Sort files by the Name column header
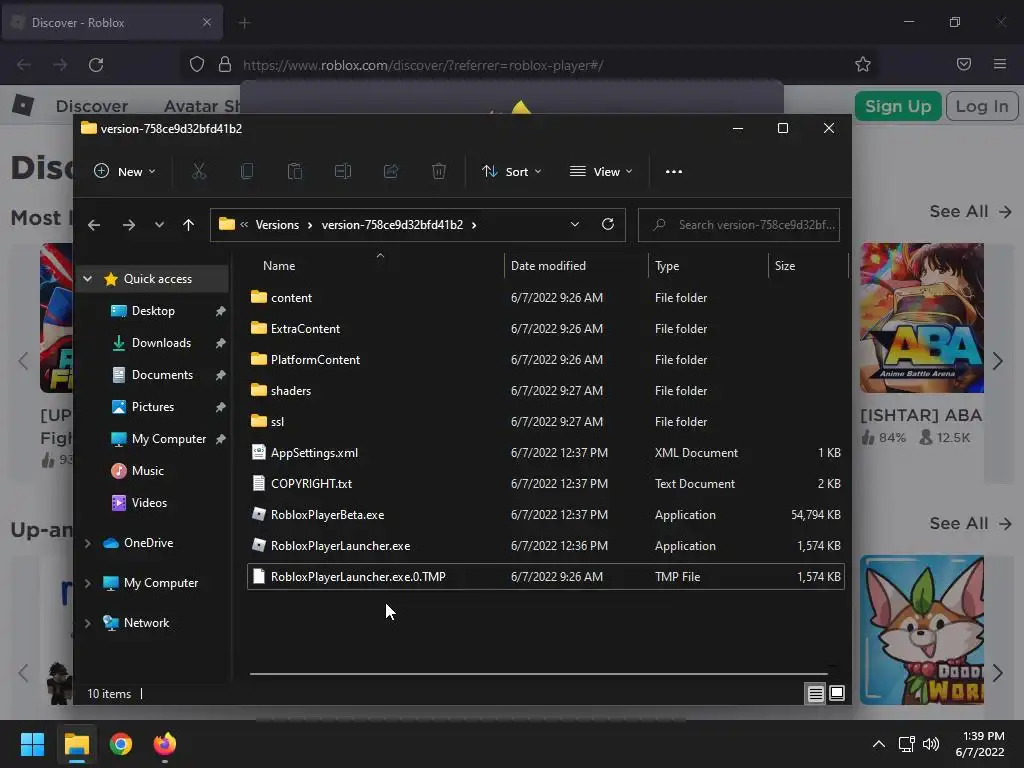The width and height of the screenshot is (1024, 768). (279, 266)
